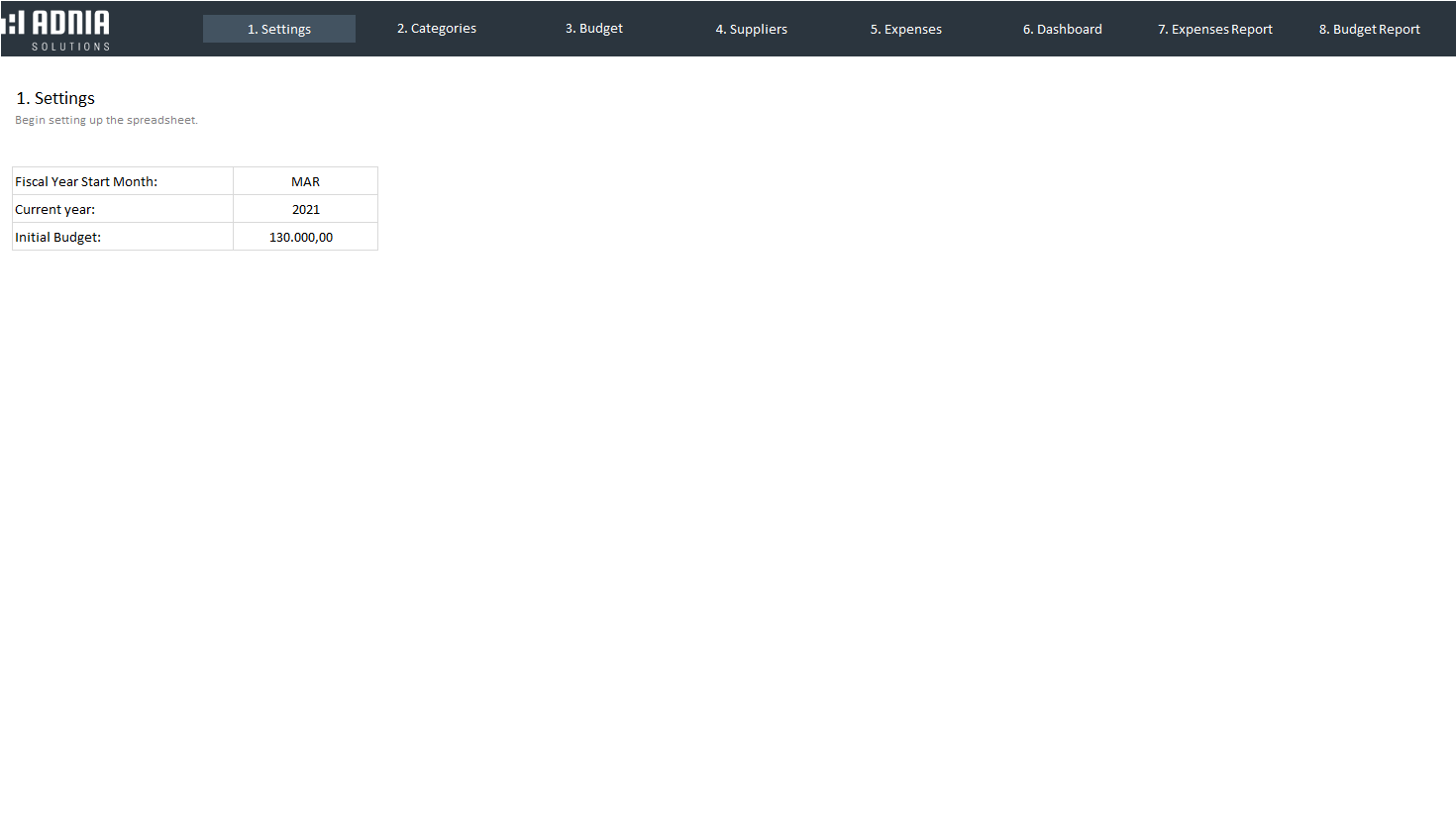1456x833 pixels.
Task: Click the SOLUTIONS text under the logo
Action: tap(70, 47)
